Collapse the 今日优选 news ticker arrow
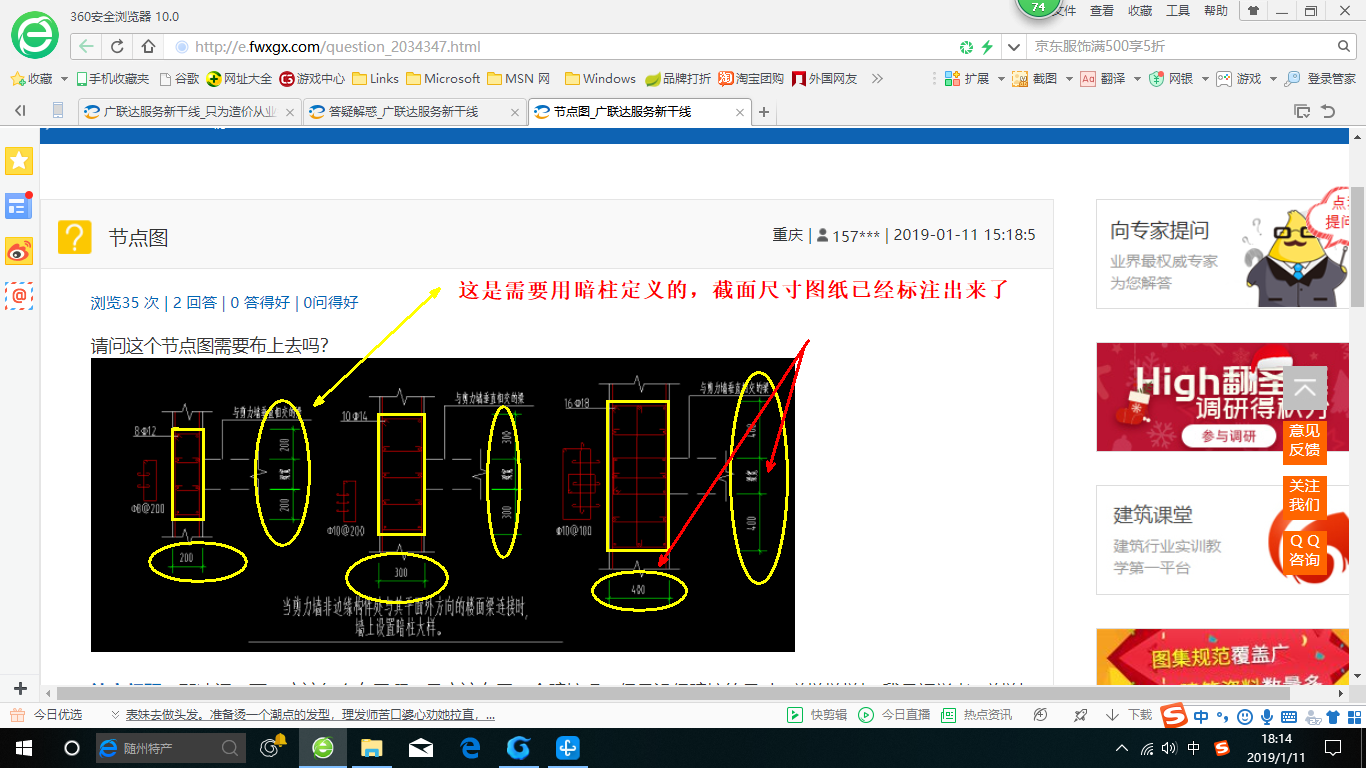This screenshot has width=1366, height=768. click(x=115, y=715)
